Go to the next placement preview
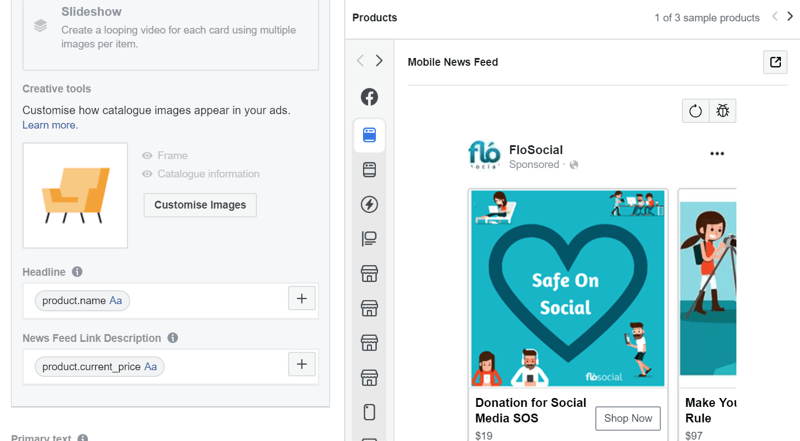 click(x=379, y=61)
